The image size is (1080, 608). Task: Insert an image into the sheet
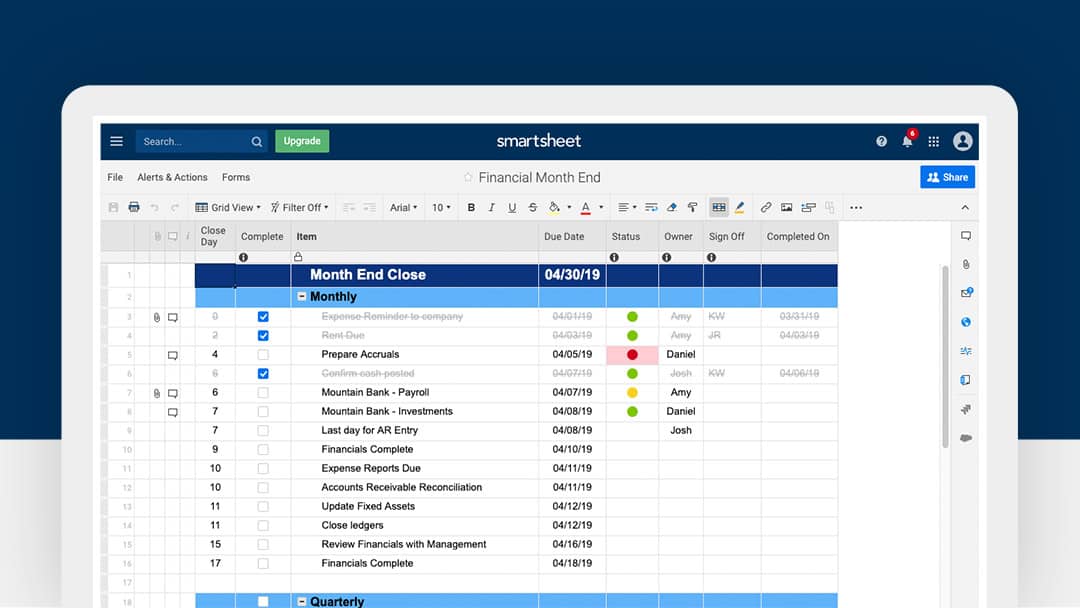[x=786, y=207]
